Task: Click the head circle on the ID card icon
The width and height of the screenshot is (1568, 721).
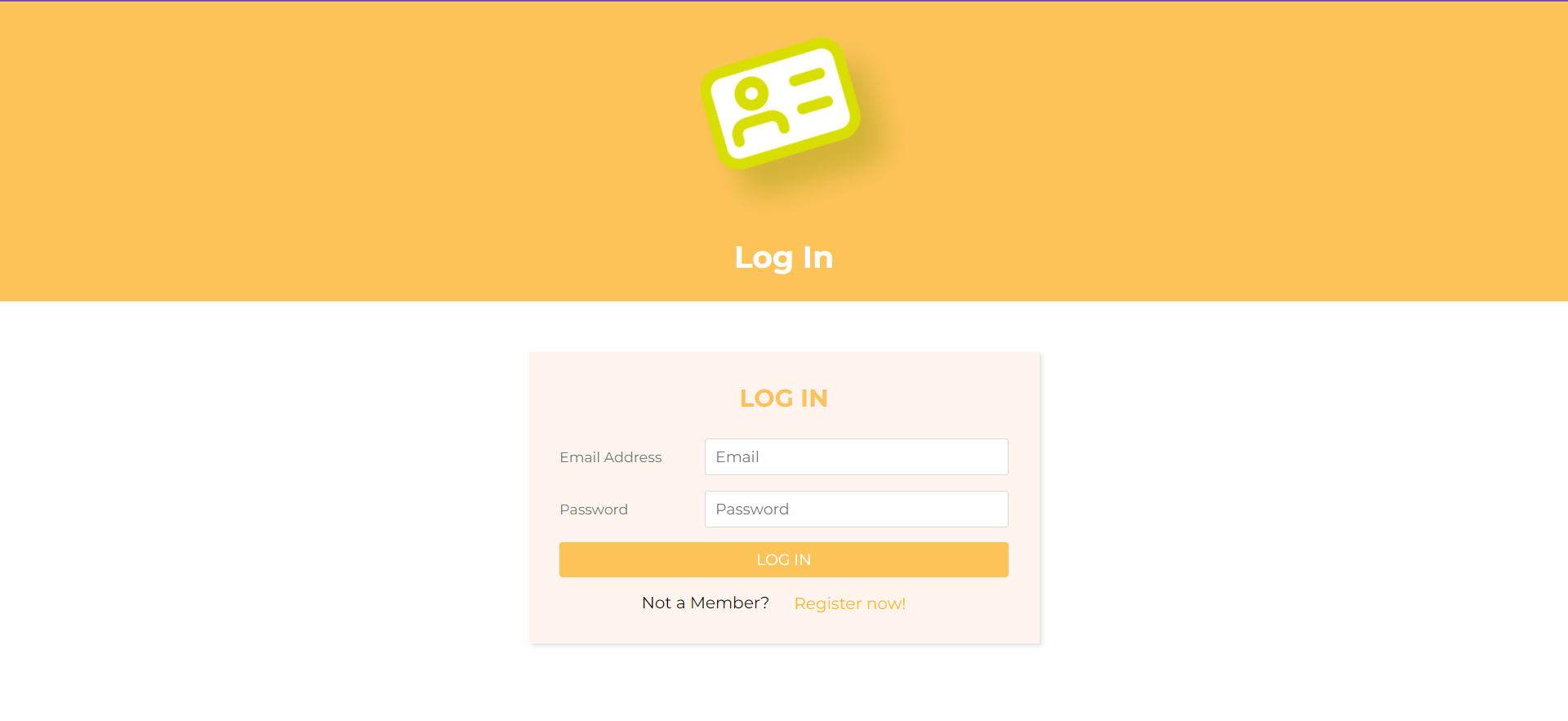Action: [751, 93]
